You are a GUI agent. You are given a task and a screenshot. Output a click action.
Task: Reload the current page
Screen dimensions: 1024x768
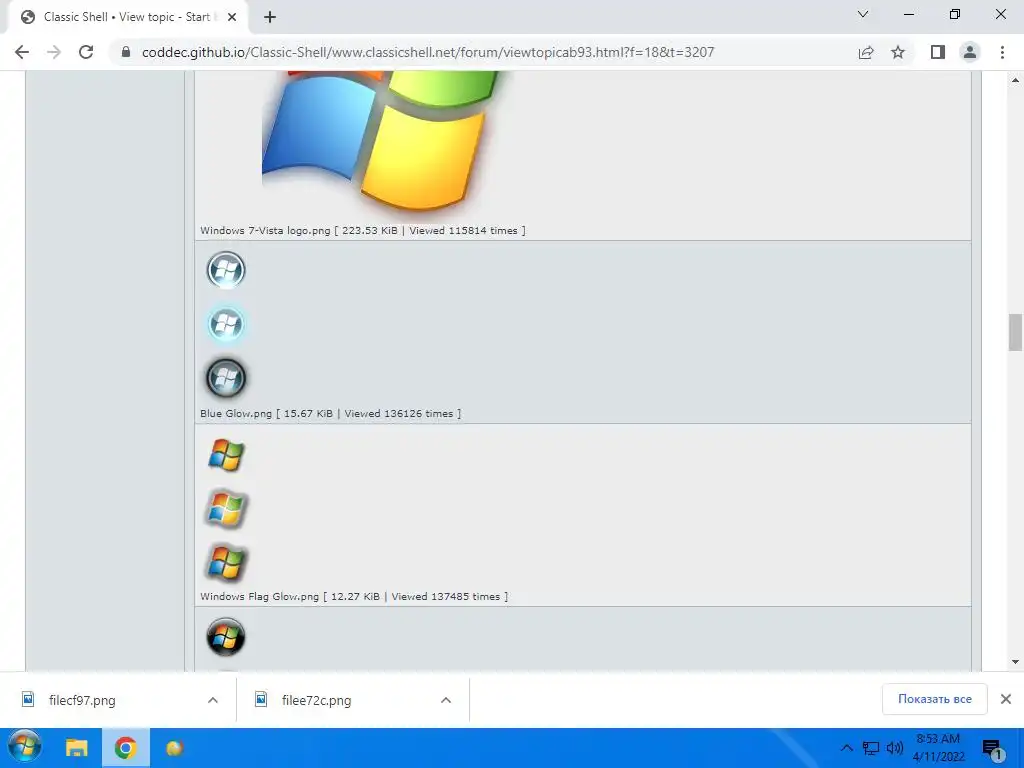click(86, 52)
